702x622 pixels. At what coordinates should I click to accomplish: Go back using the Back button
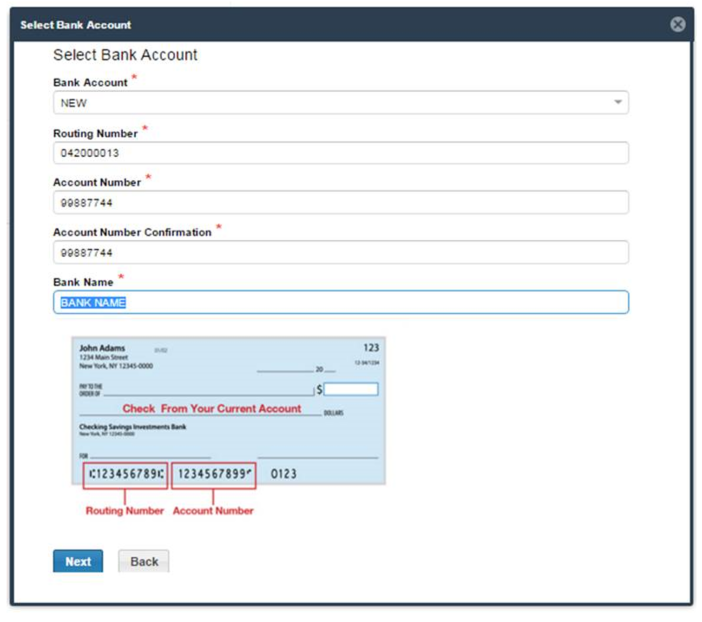click(x=144, y=561)
